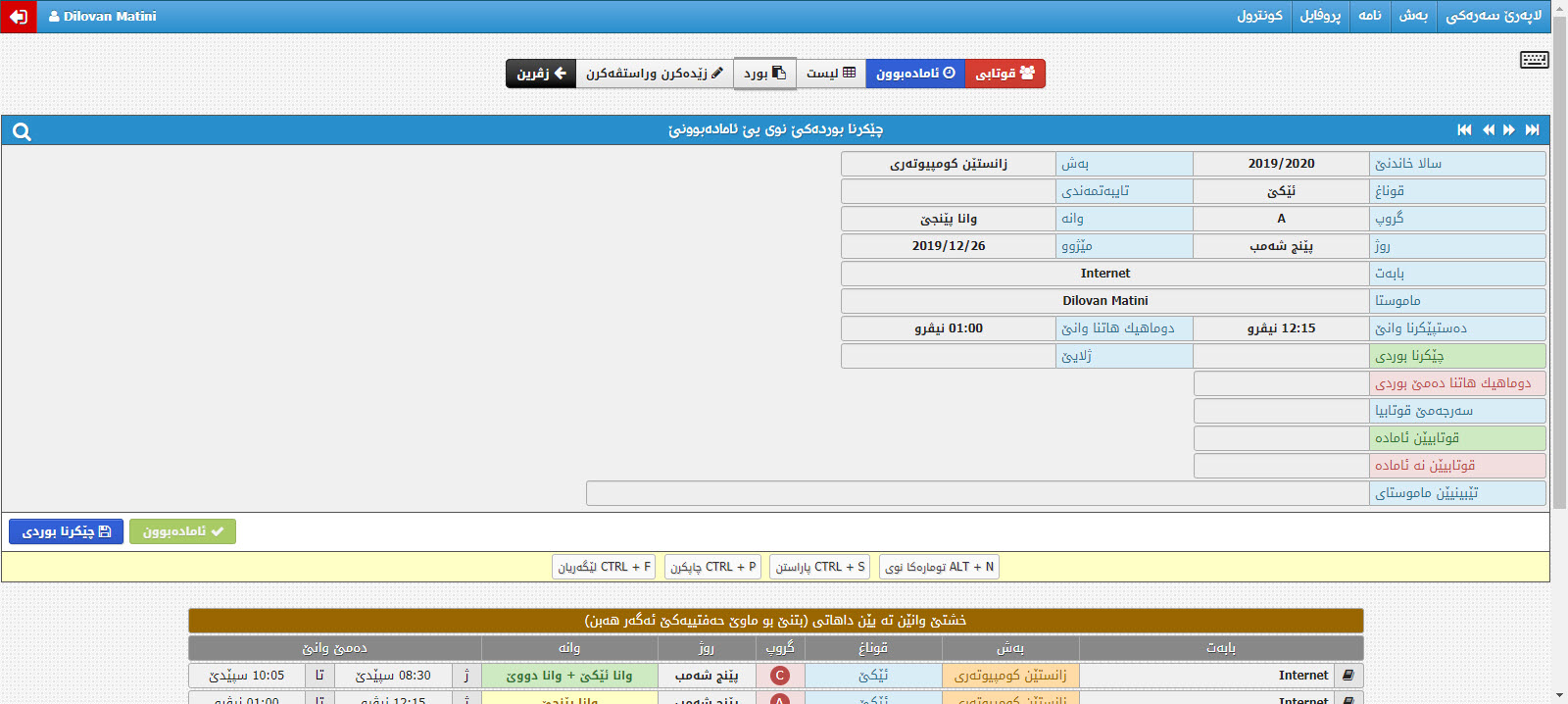Image resolution: width=1568 pixels, height=704 pixels.
Task: Click the search magnifier icon
Action: [x=22, y=131]
